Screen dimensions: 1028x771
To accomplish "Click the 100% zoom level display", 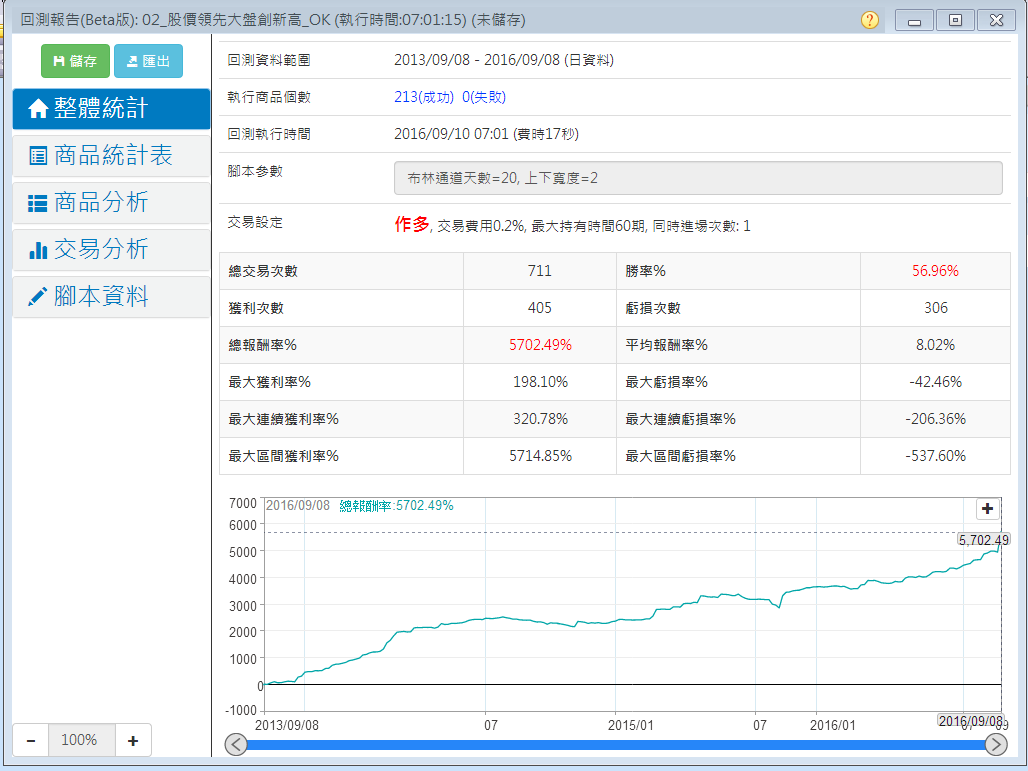I will click(x=79, y=740).
